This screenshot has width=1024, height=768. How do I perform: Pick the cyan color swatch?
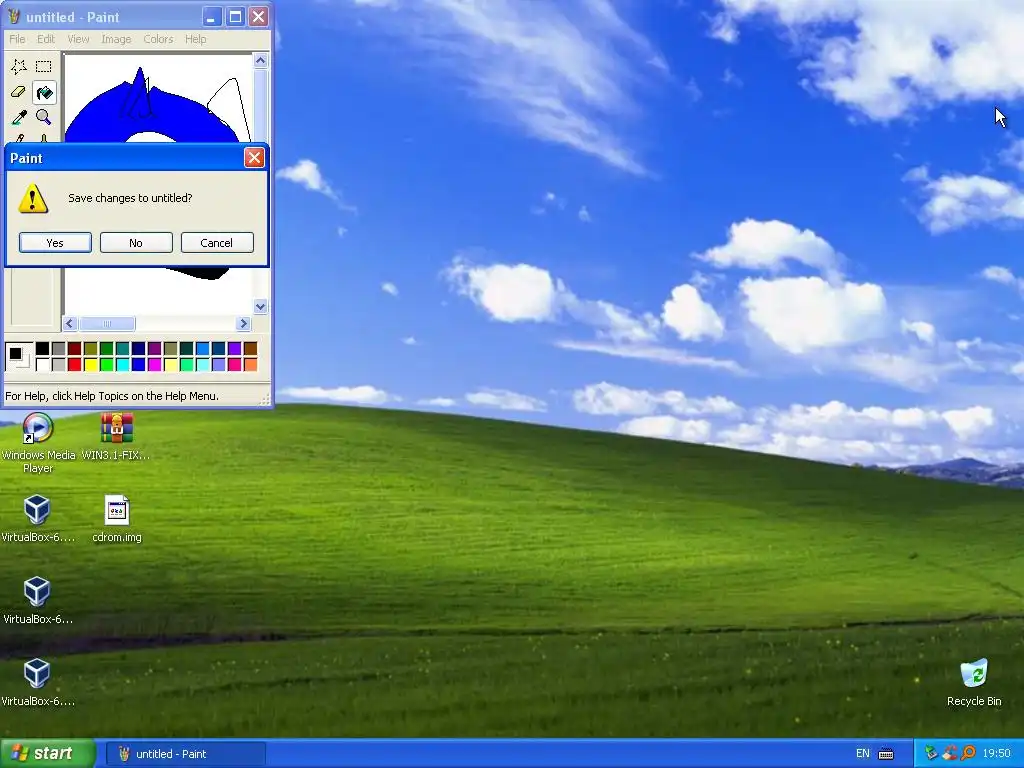[x=123, y=364]
